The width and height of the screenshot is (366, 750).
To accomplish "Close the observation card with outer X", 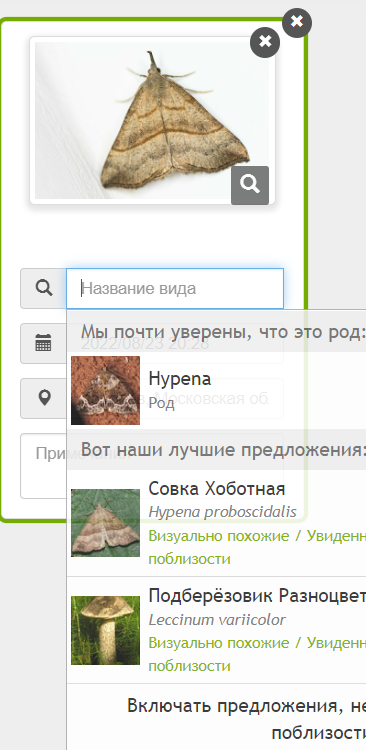I will pyautogui.click(x=297, y=22).
